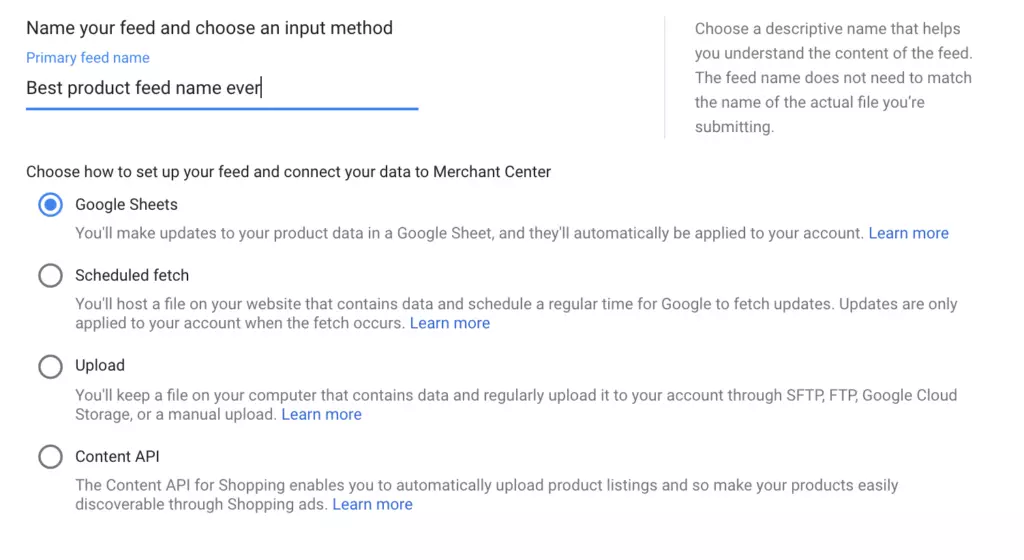Select the Google Sheets radio button
Image resolution: width=1024 pixels, height=560 pixels.
pyautogui.click(x=50, y=205)
